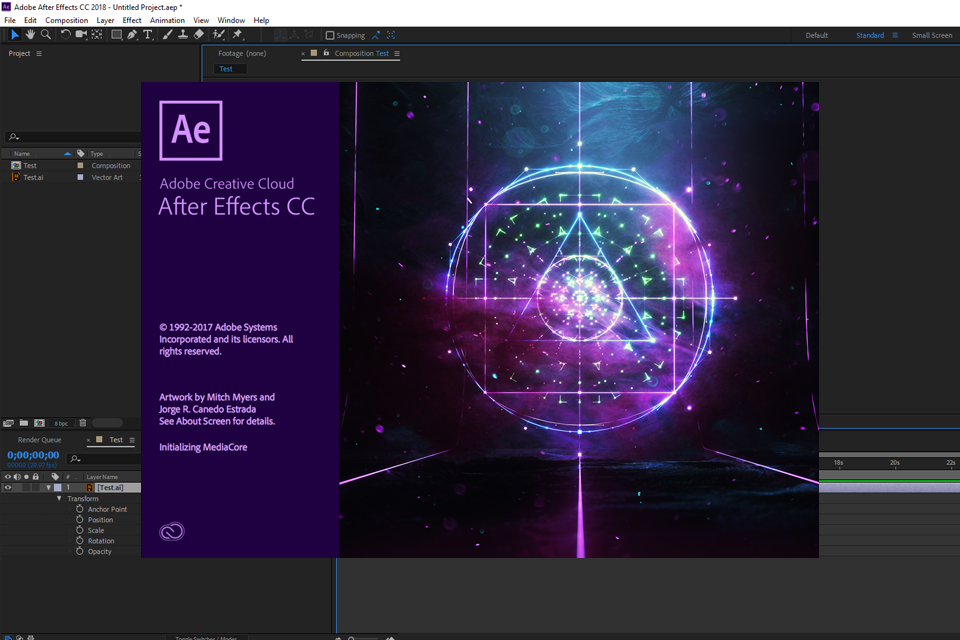Click the View Axis Mode icon
This screenshot has height=640, width=960.
point(309,35)
